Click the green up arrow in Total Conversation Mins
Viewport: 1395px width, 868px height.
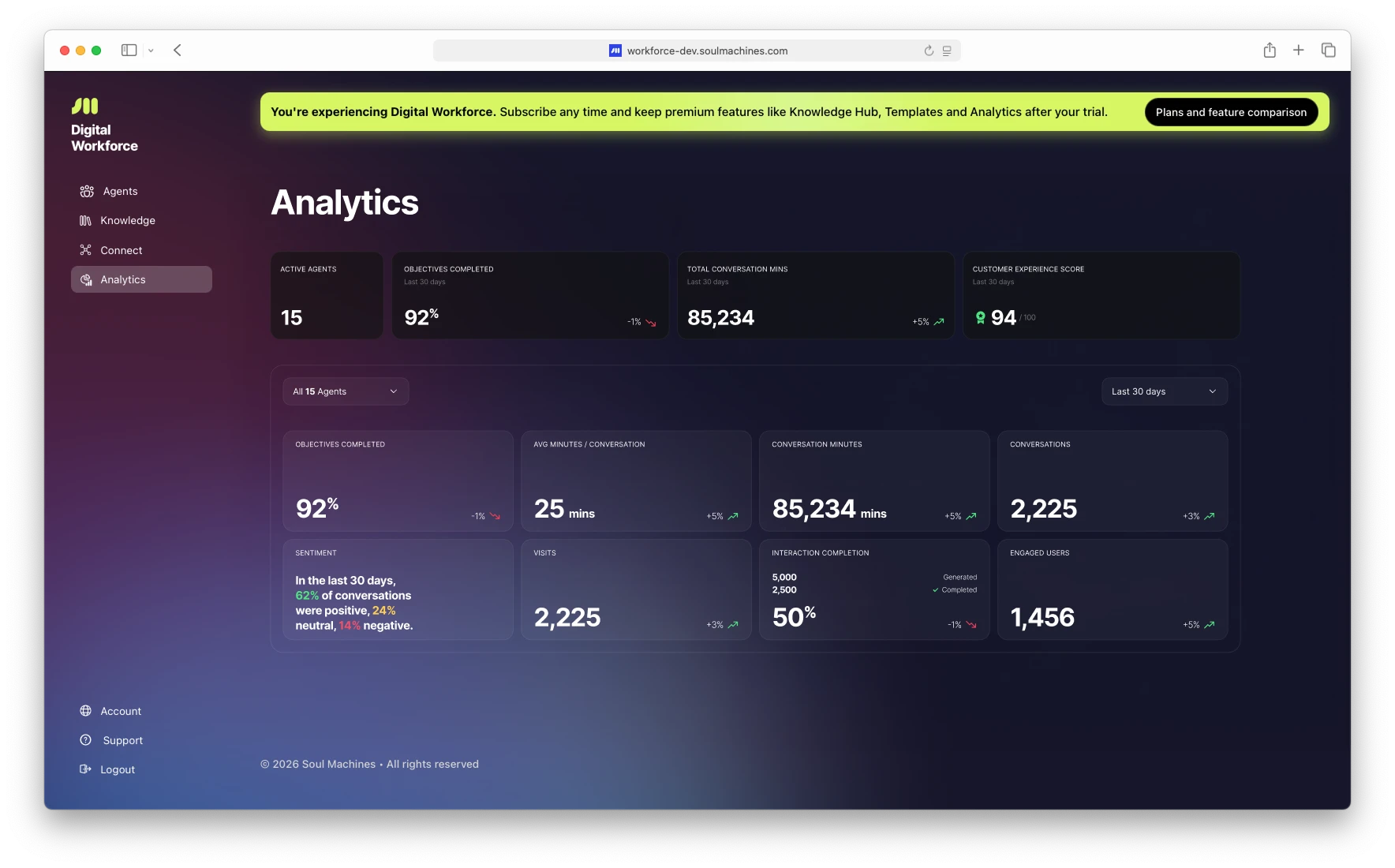point(939,322)
